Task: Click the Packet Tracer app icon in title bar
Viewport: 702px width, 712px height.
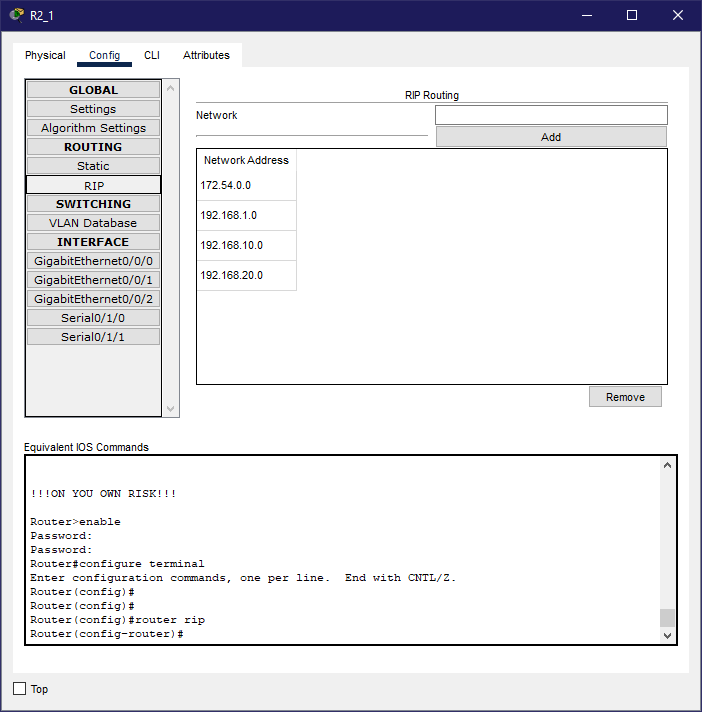Action: [16, 15]
